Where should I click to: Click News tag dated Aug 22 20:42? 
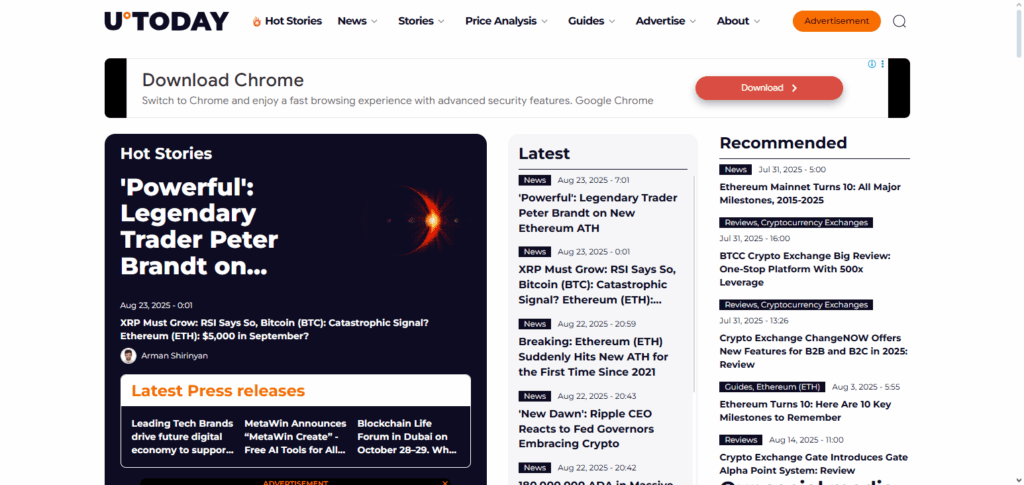pos(535,467)
